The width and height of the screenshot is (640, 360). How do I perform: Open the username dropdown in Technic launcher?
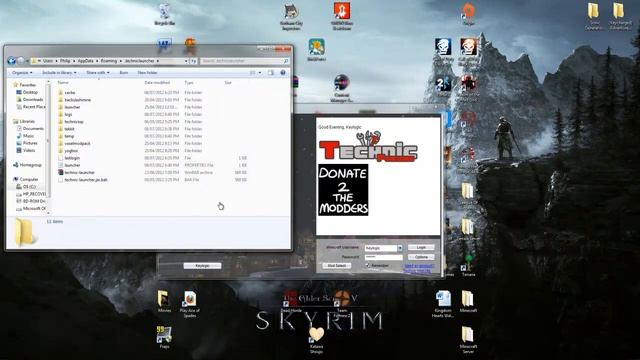tap(400, 248)
